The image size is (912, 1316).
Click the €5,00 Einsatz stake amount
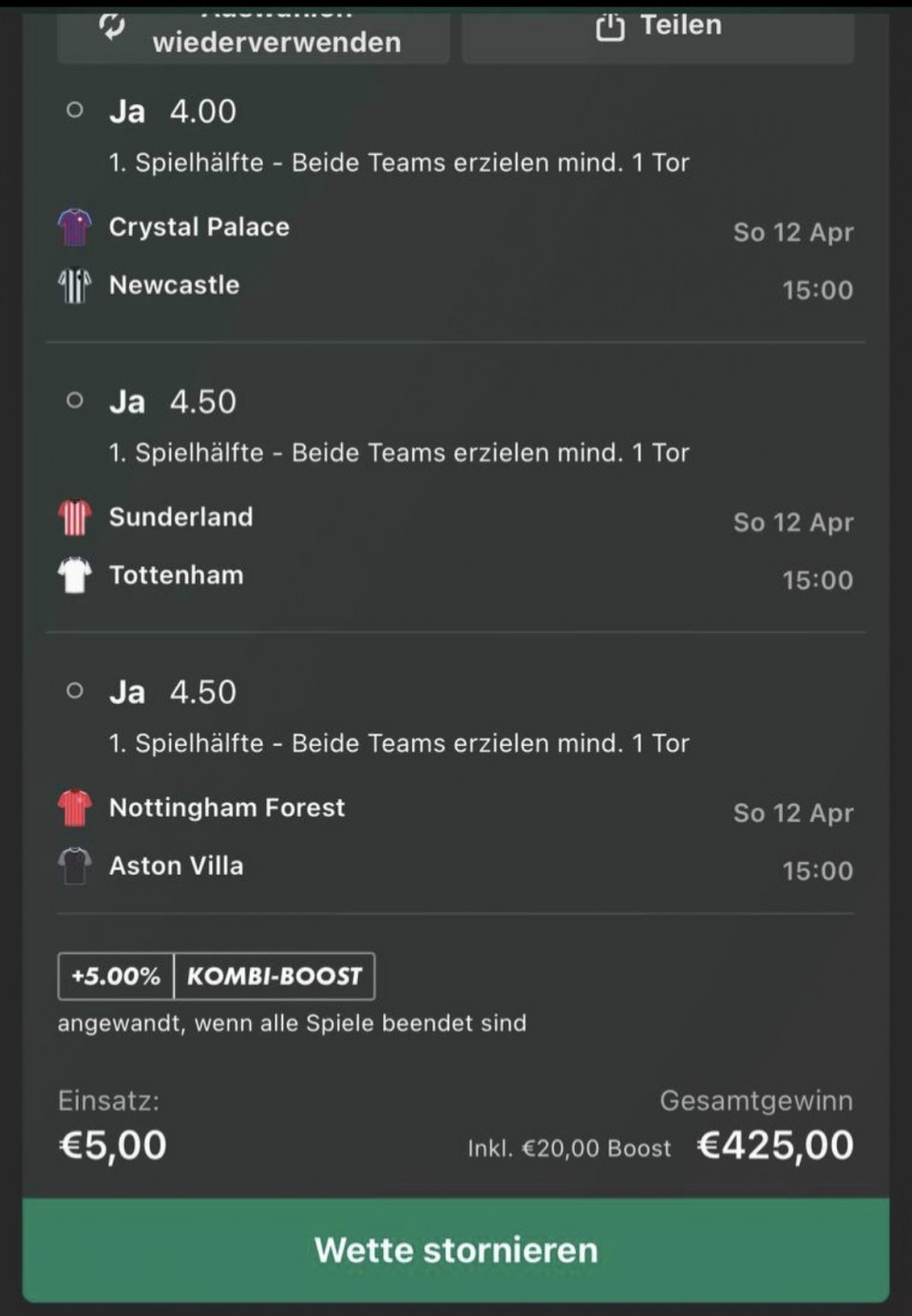[x=112, y=1145]
